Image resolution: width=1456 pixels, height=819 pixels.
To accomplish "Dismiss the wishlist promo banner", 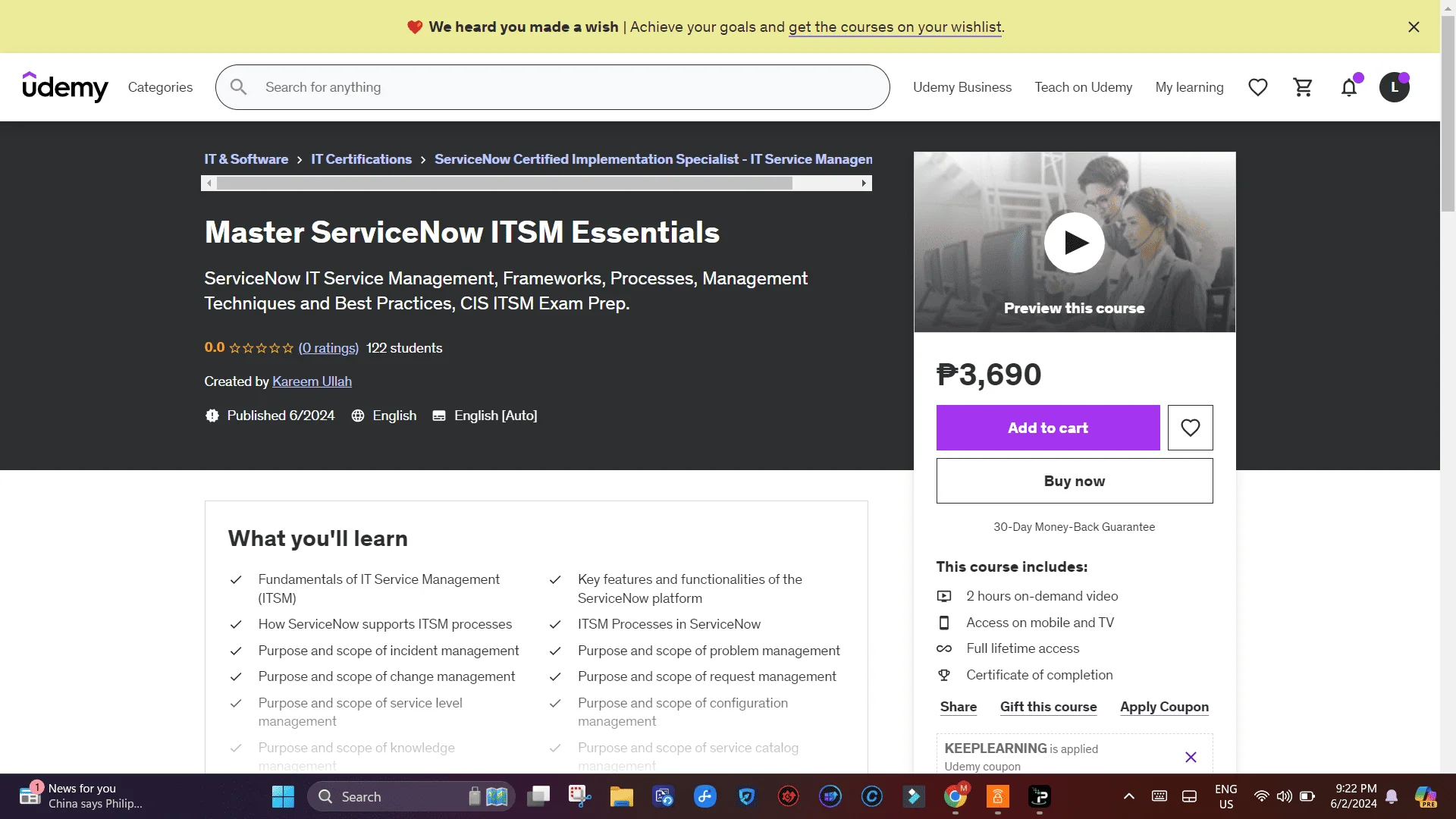I will point(1414,27).
